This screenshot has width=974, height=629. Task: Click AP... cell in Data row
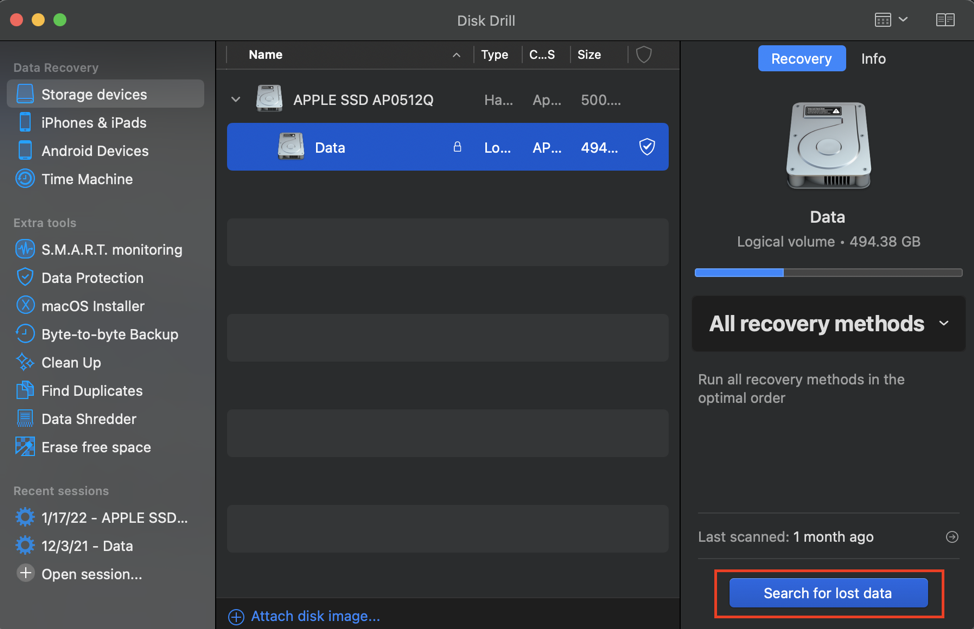coord(547,148)
